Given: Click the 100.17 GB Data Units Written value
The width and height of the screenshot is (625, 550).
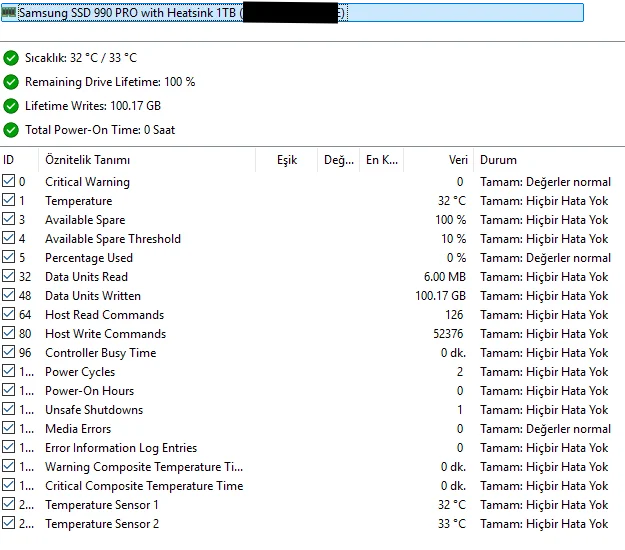Looking at the screenshot, I should pyautogui.click(x=440, y=296).
